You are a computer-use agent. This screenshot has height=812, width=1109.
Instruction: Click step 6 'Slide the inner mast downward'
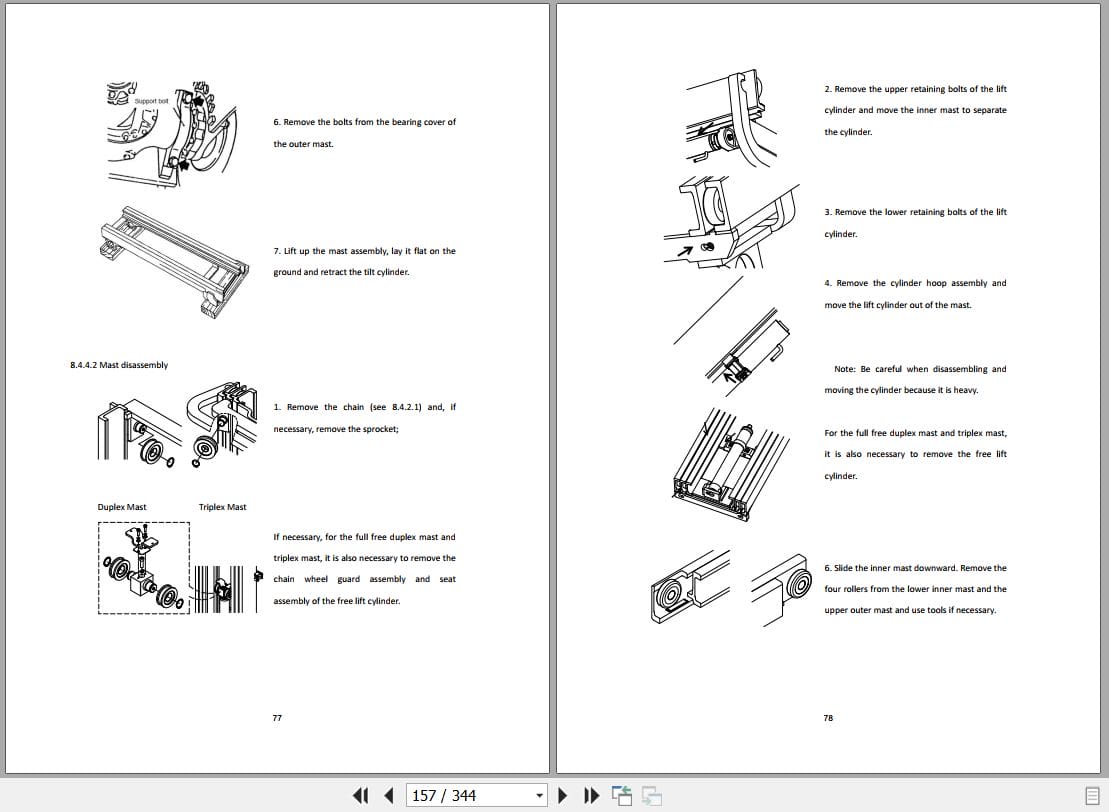pos(915,588)
